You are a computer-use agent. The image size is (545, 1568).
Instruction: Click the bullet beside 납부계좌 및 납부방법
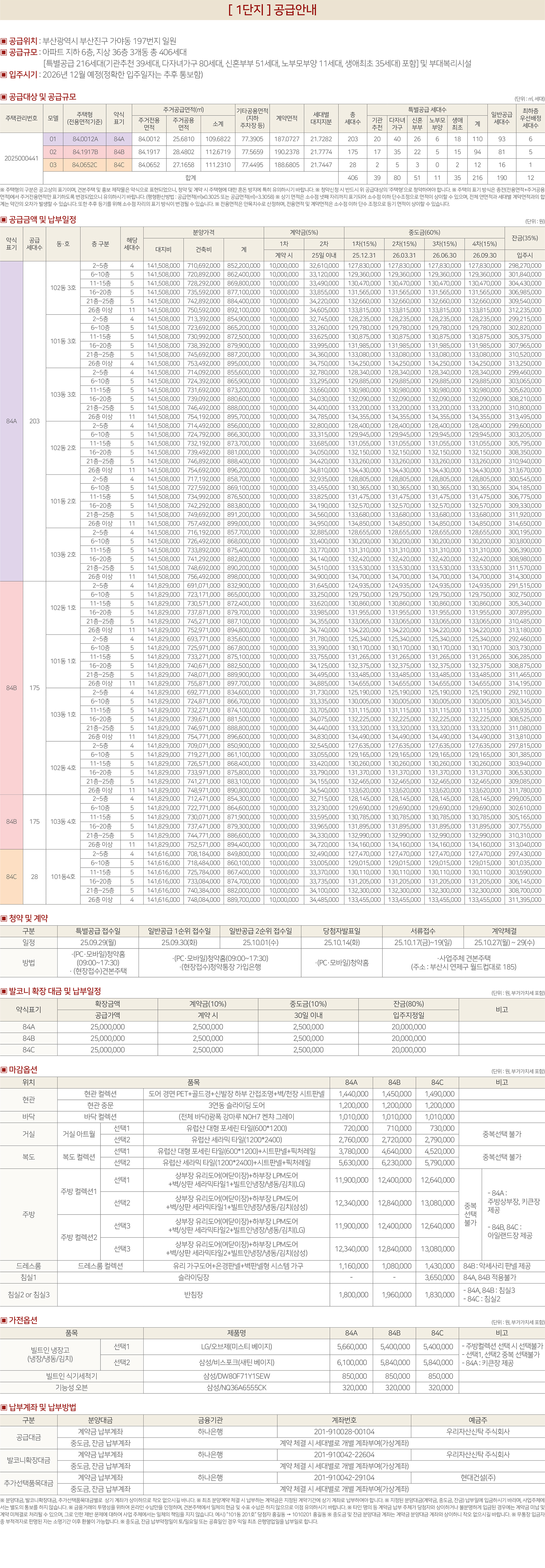click(4, 1408)
